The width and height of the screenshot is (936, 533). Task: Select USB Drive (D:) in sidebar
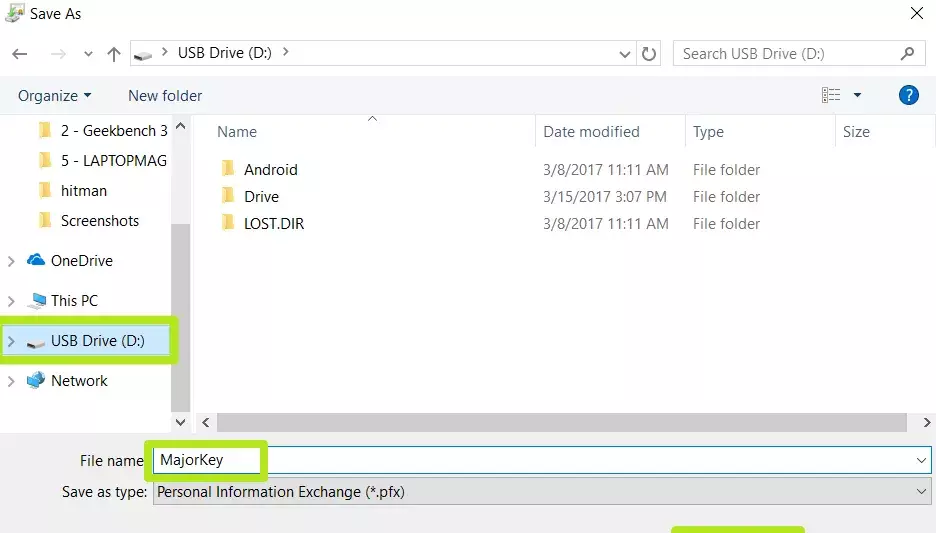[x=86, y=340]
